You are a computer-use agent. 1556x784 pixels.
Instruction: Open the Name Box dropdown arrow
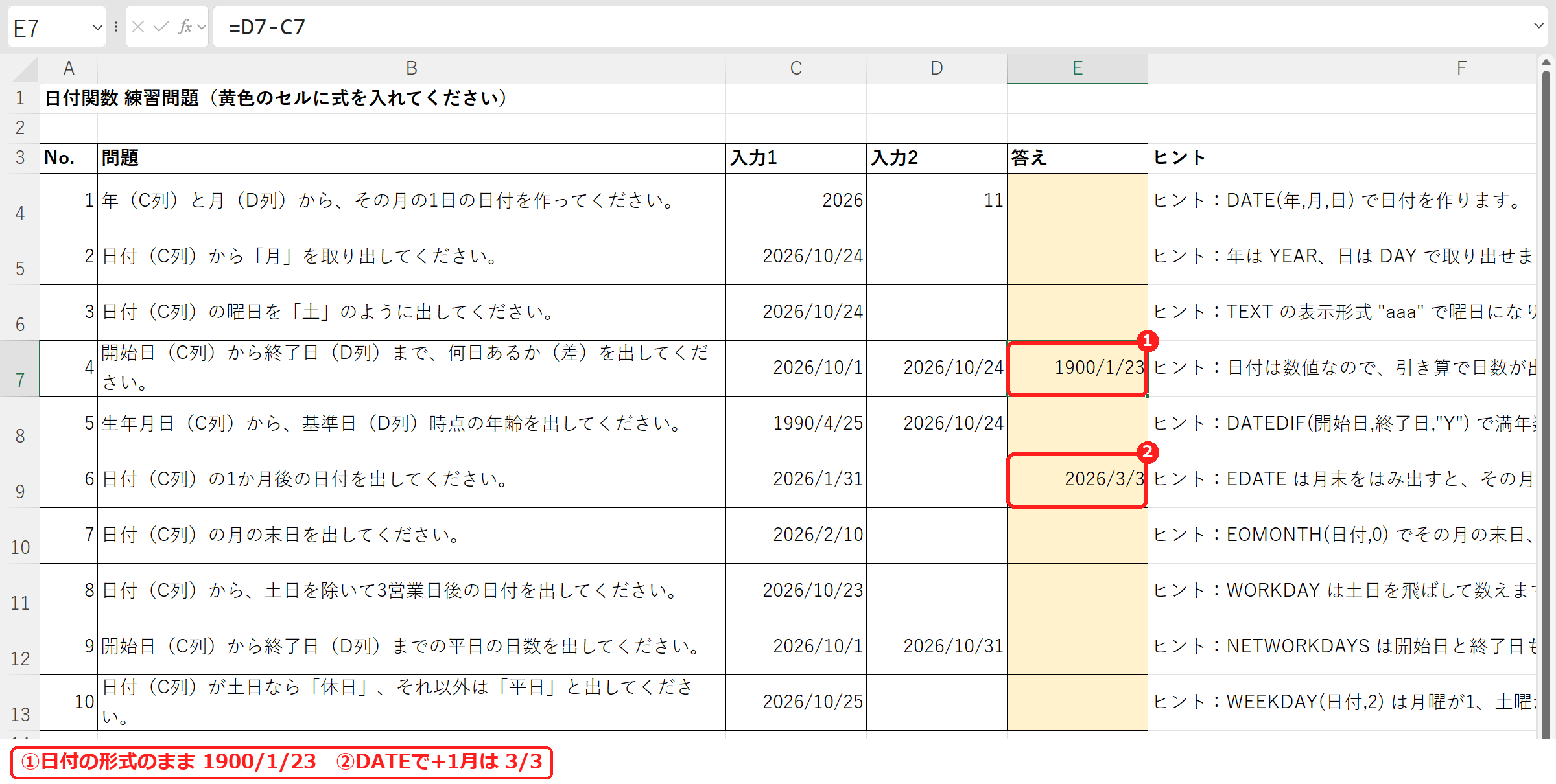tap(97, 27)
